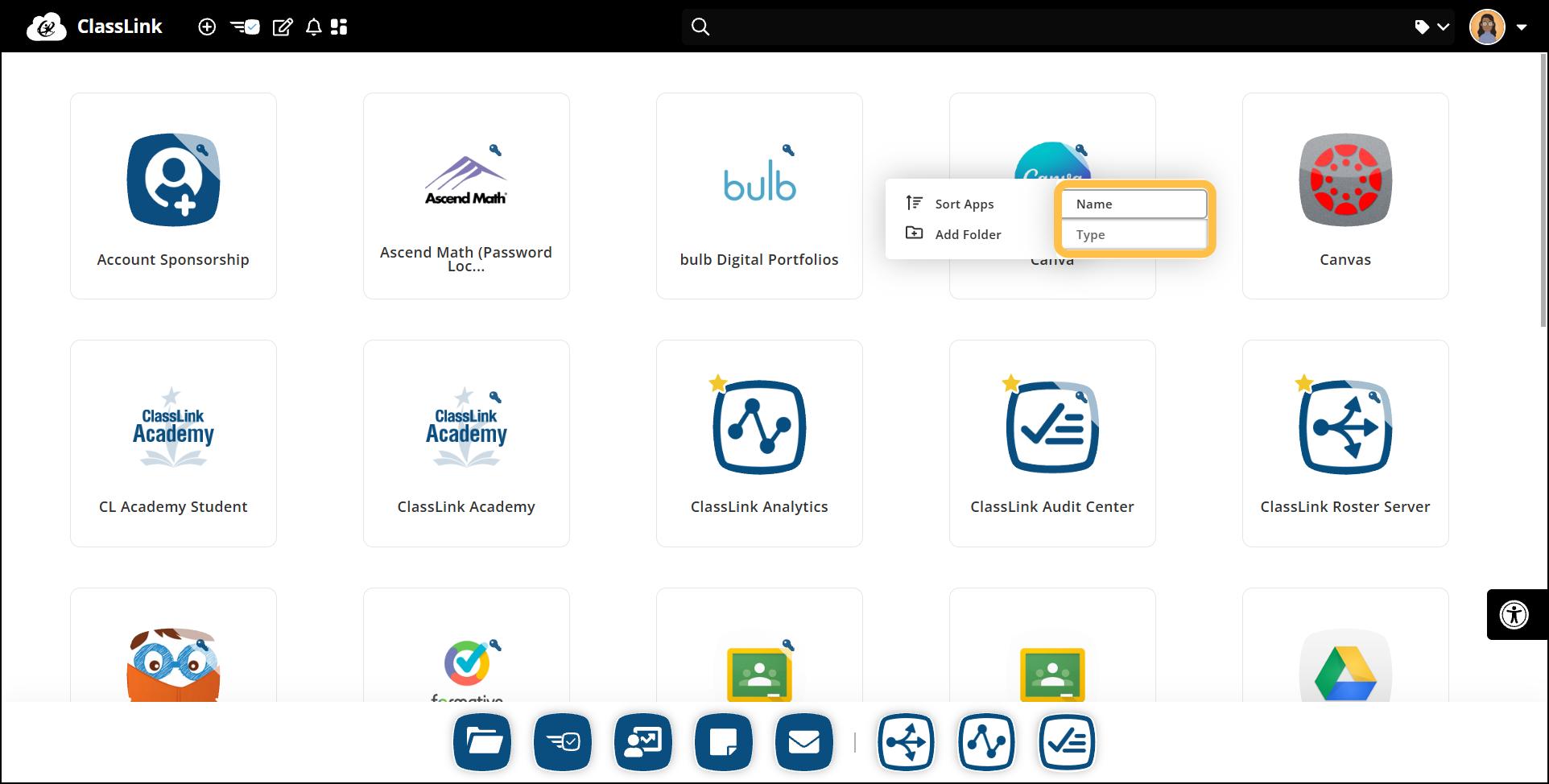Screen dimensions: 1549x784
Task: Sort apps by Name option
Action: [1134, 204]
